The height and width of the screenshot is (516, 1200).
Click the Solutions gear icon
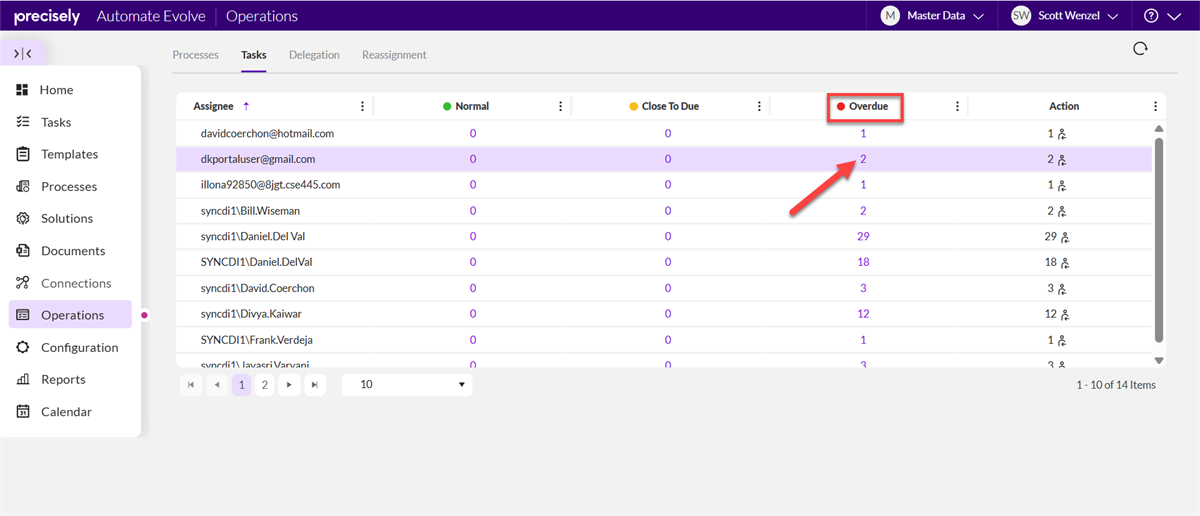22,218
